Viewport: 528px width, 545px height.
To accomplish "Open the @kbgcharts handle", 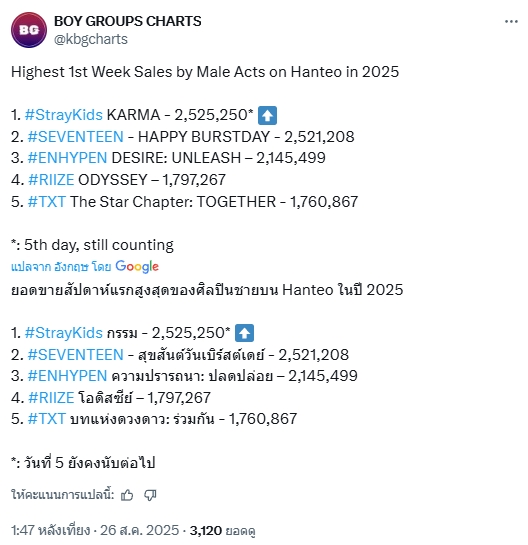I will click(91, 39).
